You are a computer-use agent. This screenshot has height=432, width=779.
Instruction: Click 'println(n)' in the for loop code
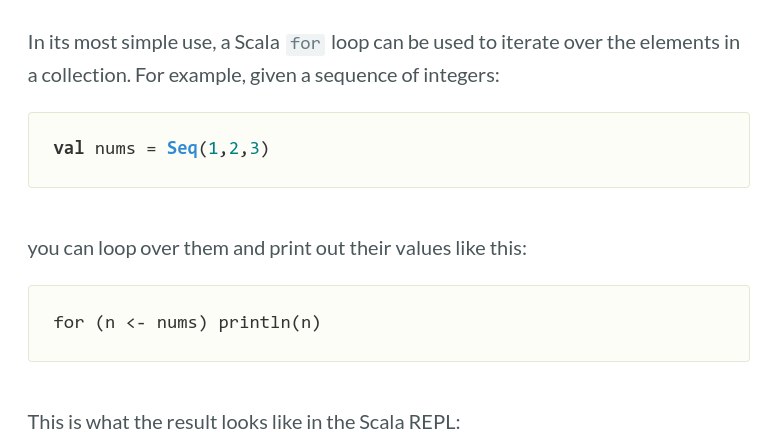point(269,322)
